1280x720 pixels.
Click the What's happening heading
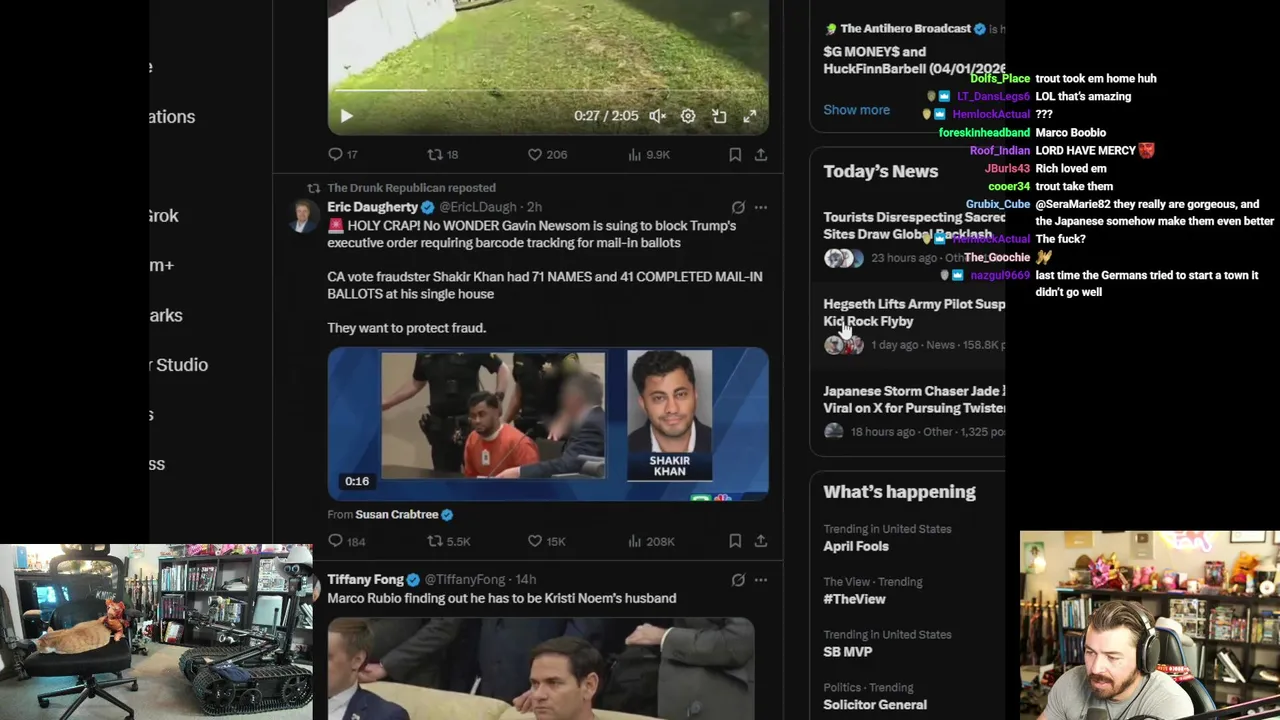coord(899,492)
